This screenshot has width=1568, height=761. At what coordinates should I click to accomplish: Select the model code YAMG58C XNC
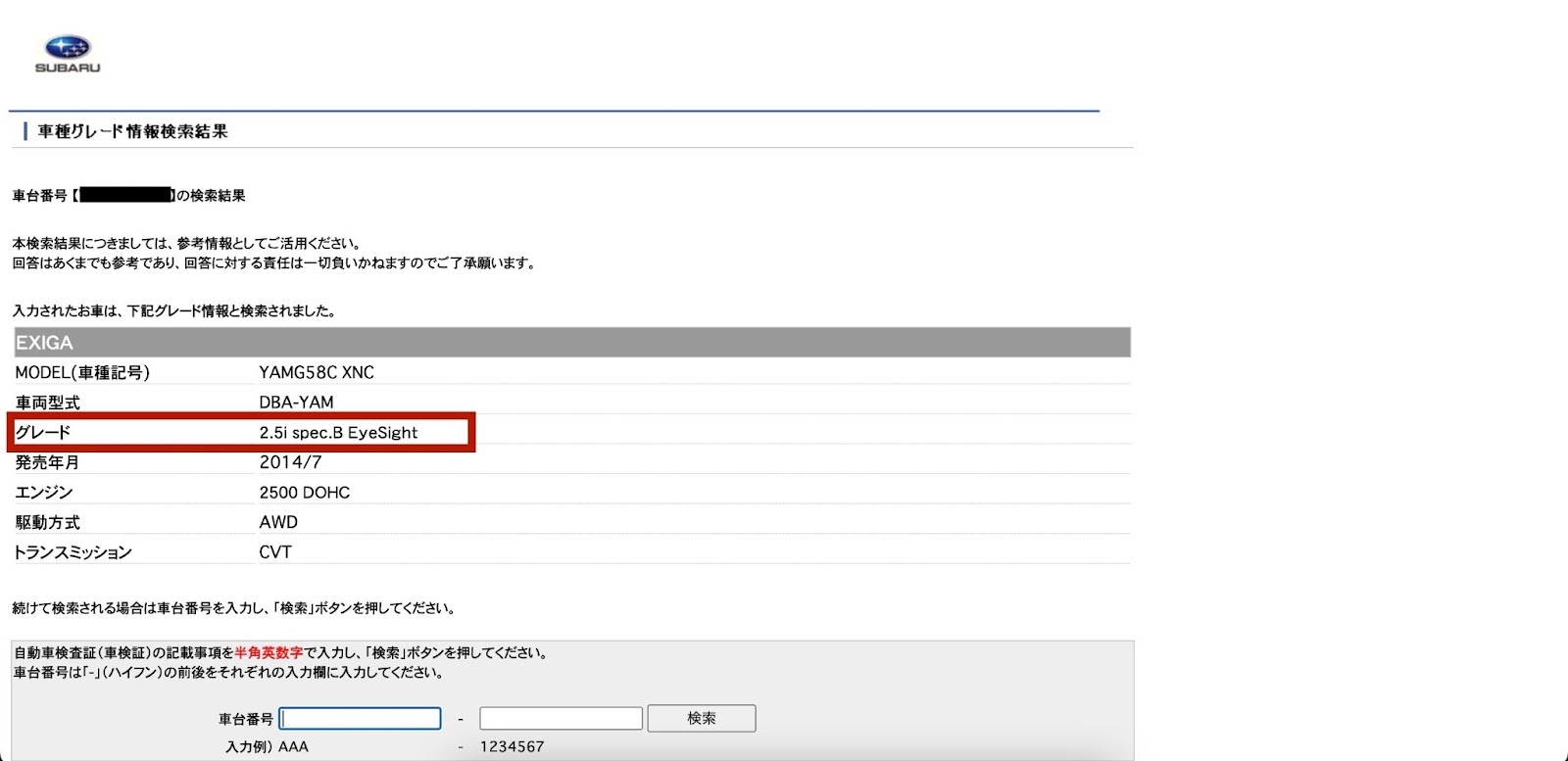(x=317, y=372)
